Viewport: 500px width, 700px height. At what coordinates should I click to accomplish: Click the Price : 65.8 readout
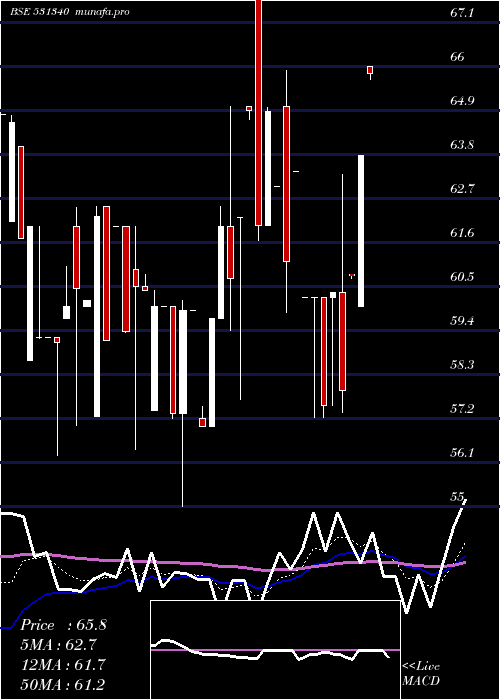point(63,625)
